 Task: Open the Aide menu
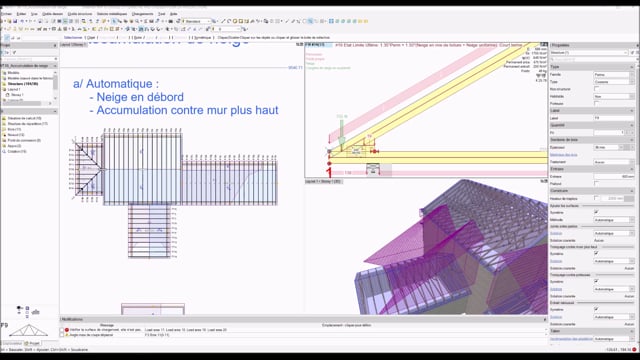173,14
